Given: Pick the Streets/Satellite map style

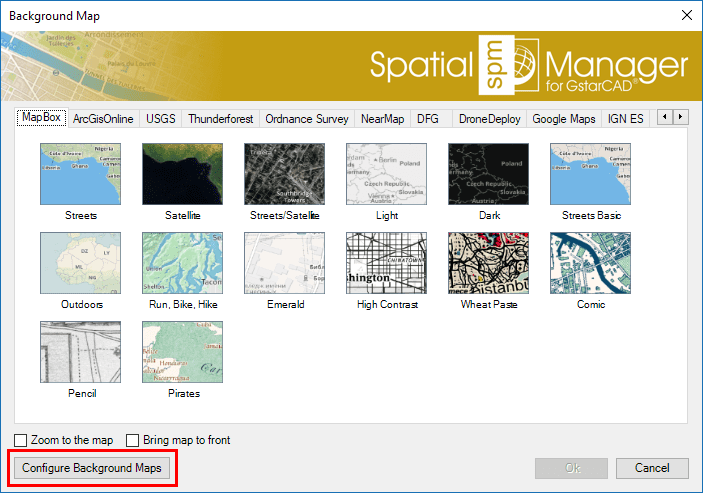Looking at the screenshot, I should click(285, 174).
